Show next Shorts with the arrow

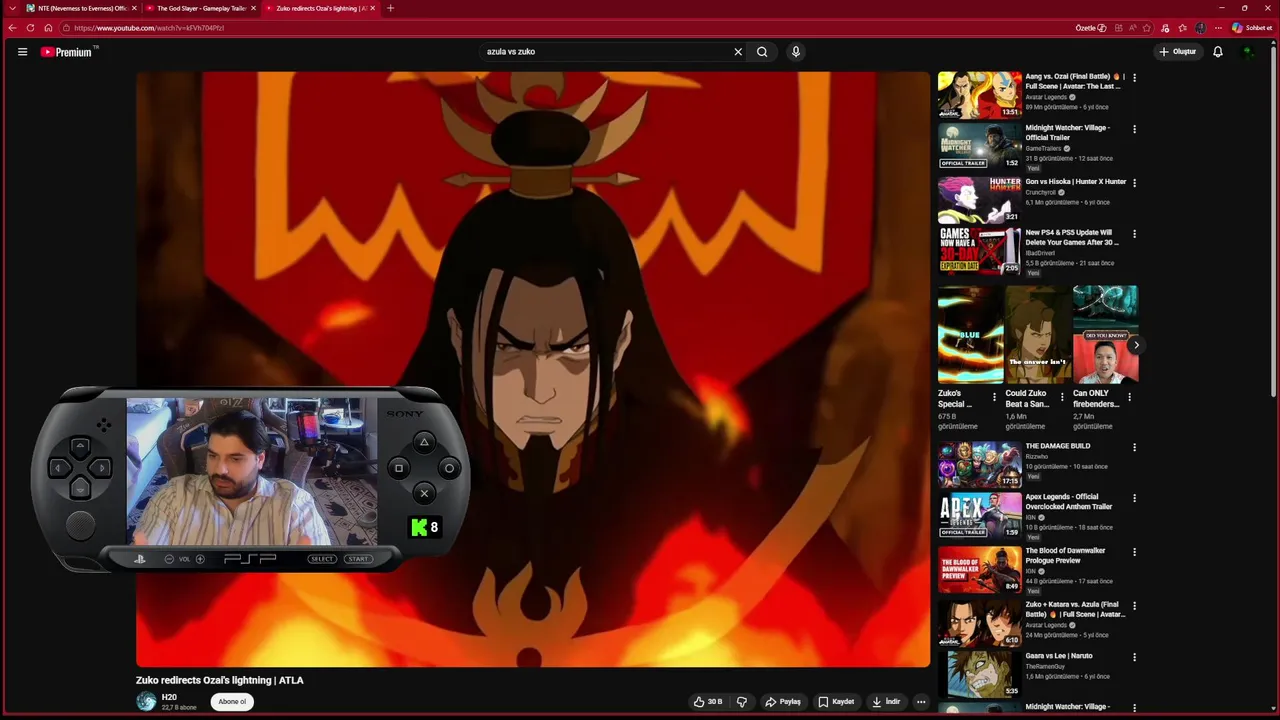pyautogui.click(x=1135, y=345)
